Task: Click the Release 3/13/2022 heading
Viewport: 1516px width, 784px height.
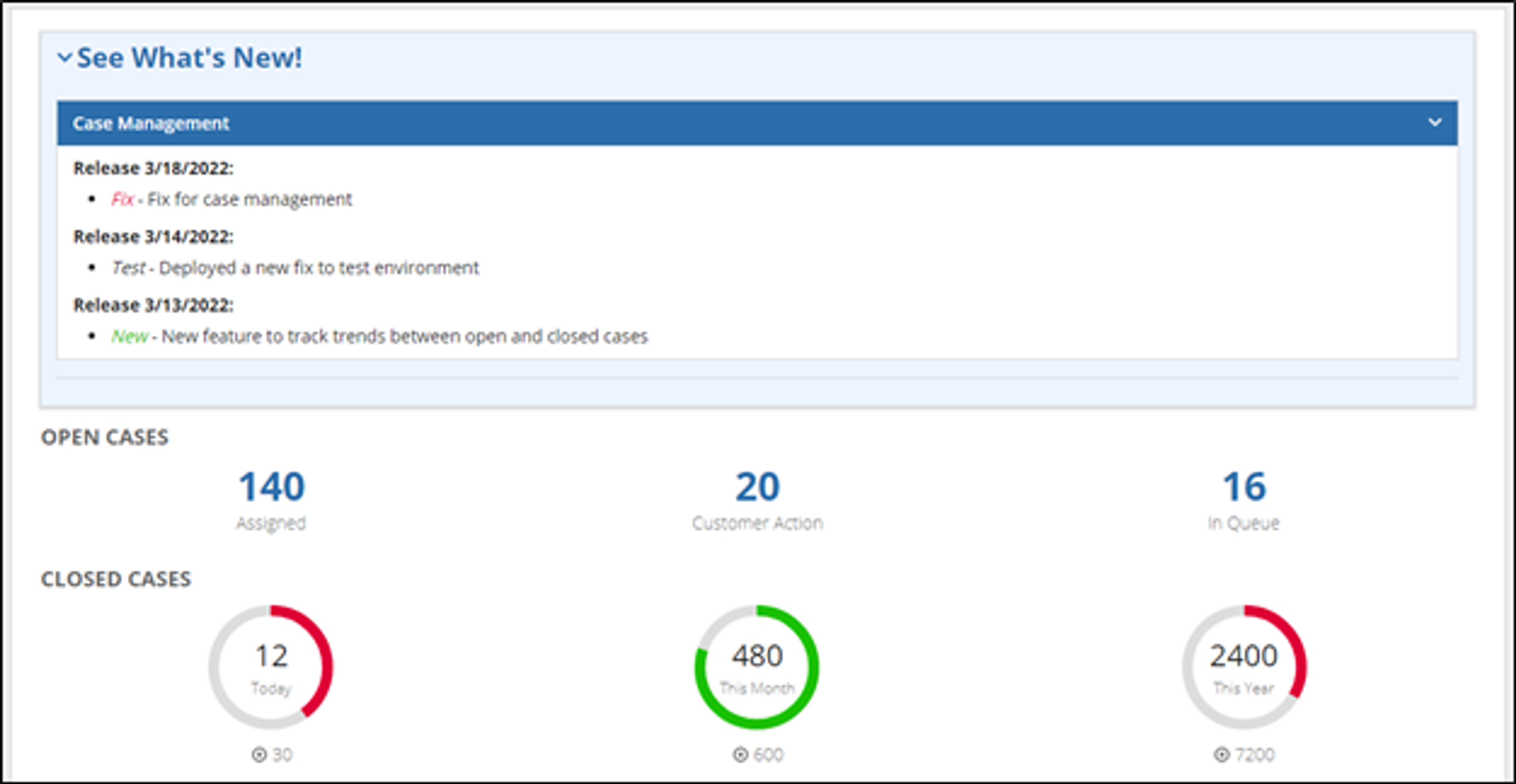Action: coord(153,305)
